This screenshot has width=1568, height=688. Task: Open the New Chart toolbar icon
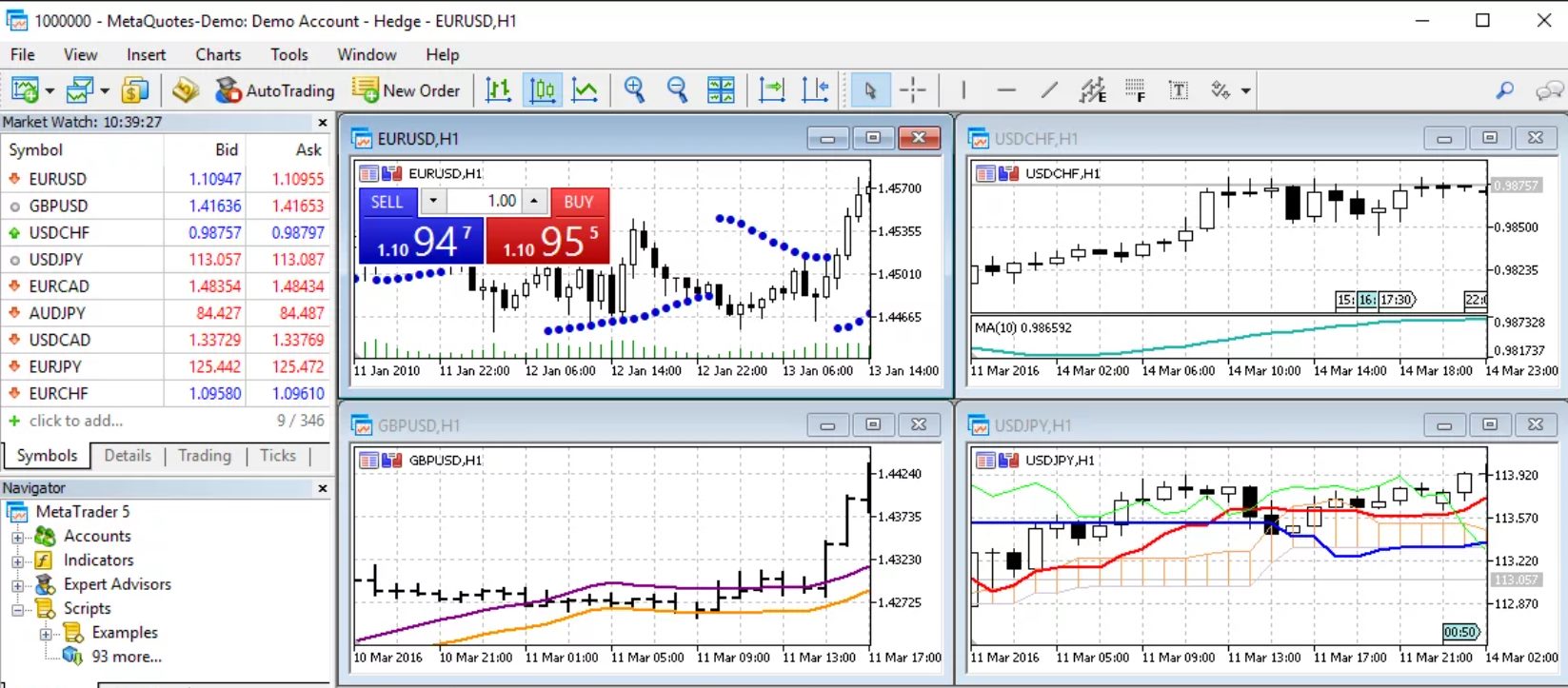pyautogui.click(x=25, y=90)
